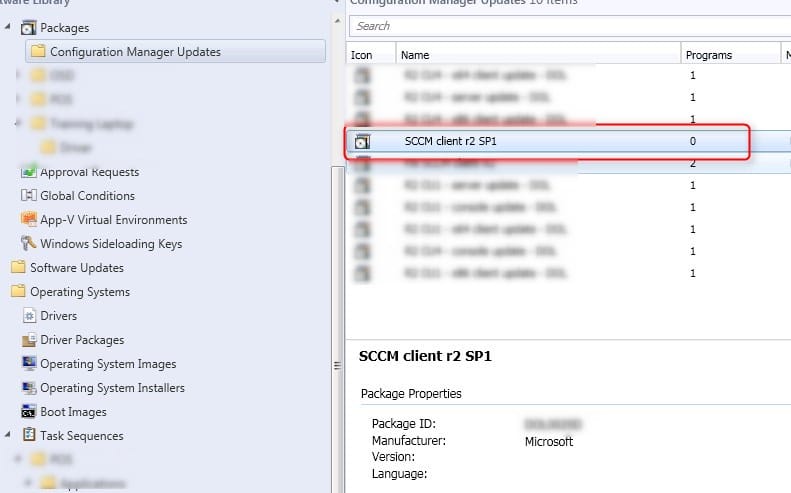Sort by the Icon column header
The image size is (791, 493).
[371, 55]
